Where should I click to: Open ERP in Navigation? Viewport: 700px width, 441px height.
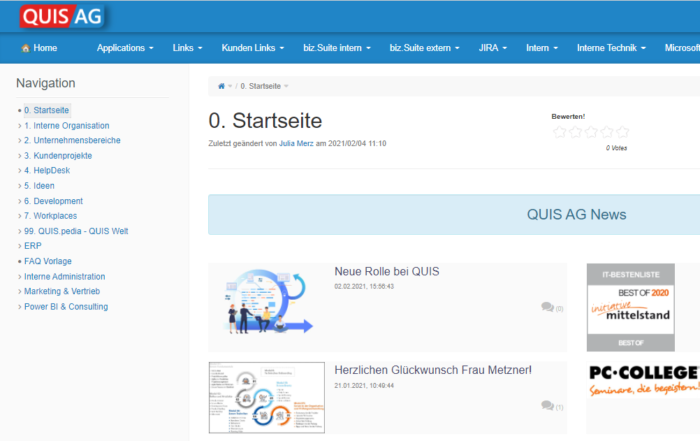click(x=33, y=245)
